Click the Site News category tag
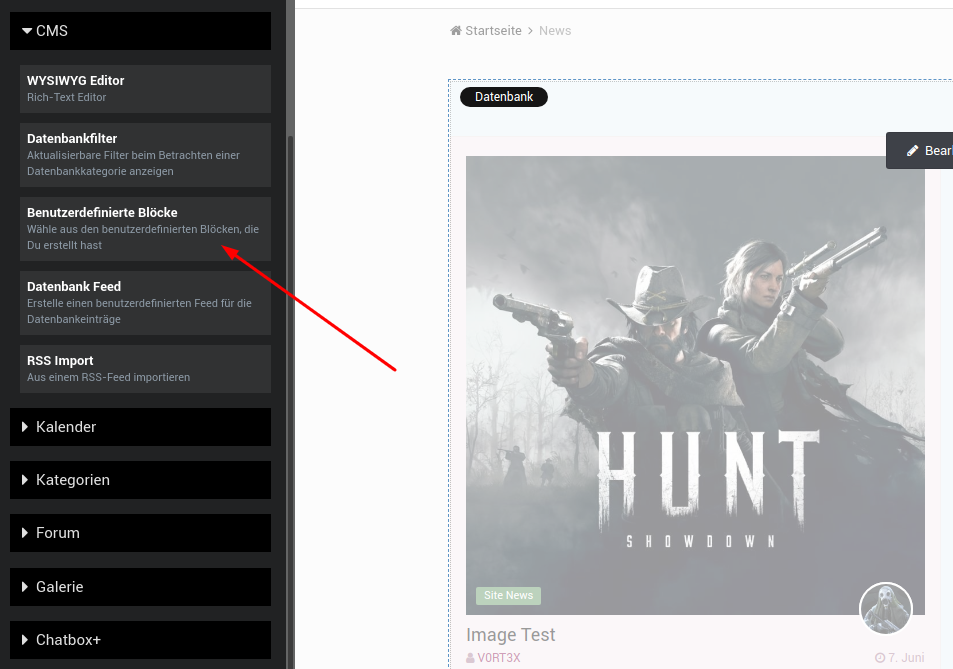Viewport: 953px width, 669px height. pos(508,595)
